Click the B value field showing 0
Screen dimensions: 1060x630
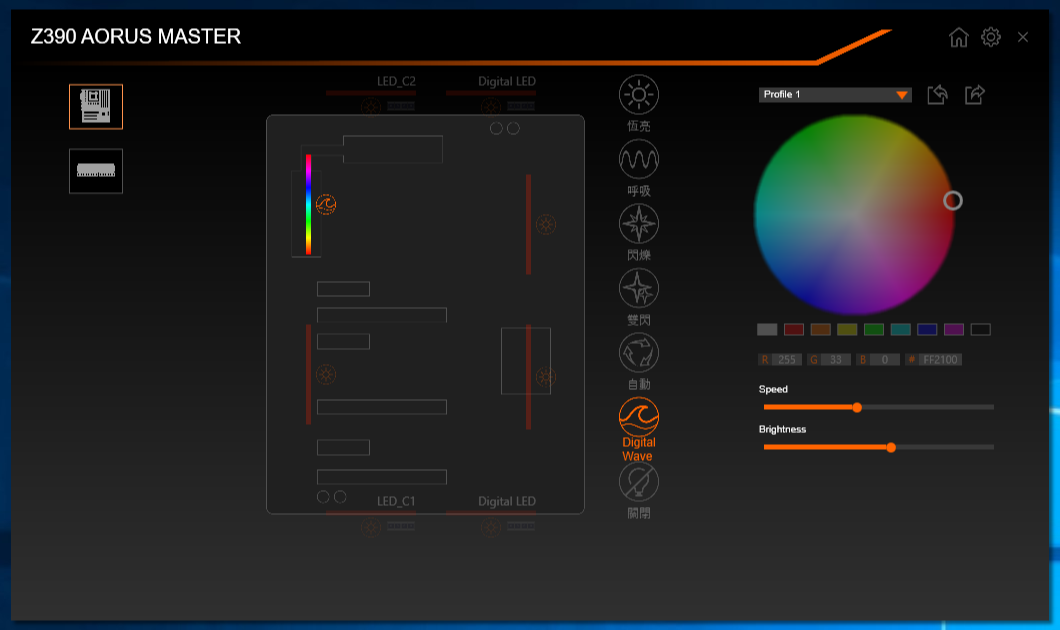(885, 360)
